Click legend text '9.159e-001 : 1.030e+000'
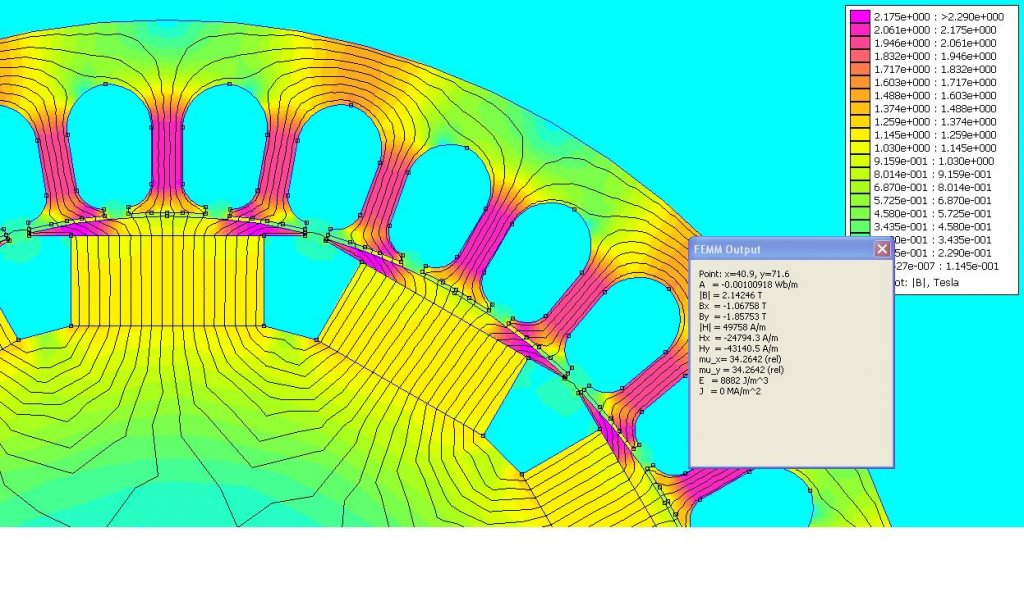This screenshot has width=1024, height=610. tap(934, 161)
